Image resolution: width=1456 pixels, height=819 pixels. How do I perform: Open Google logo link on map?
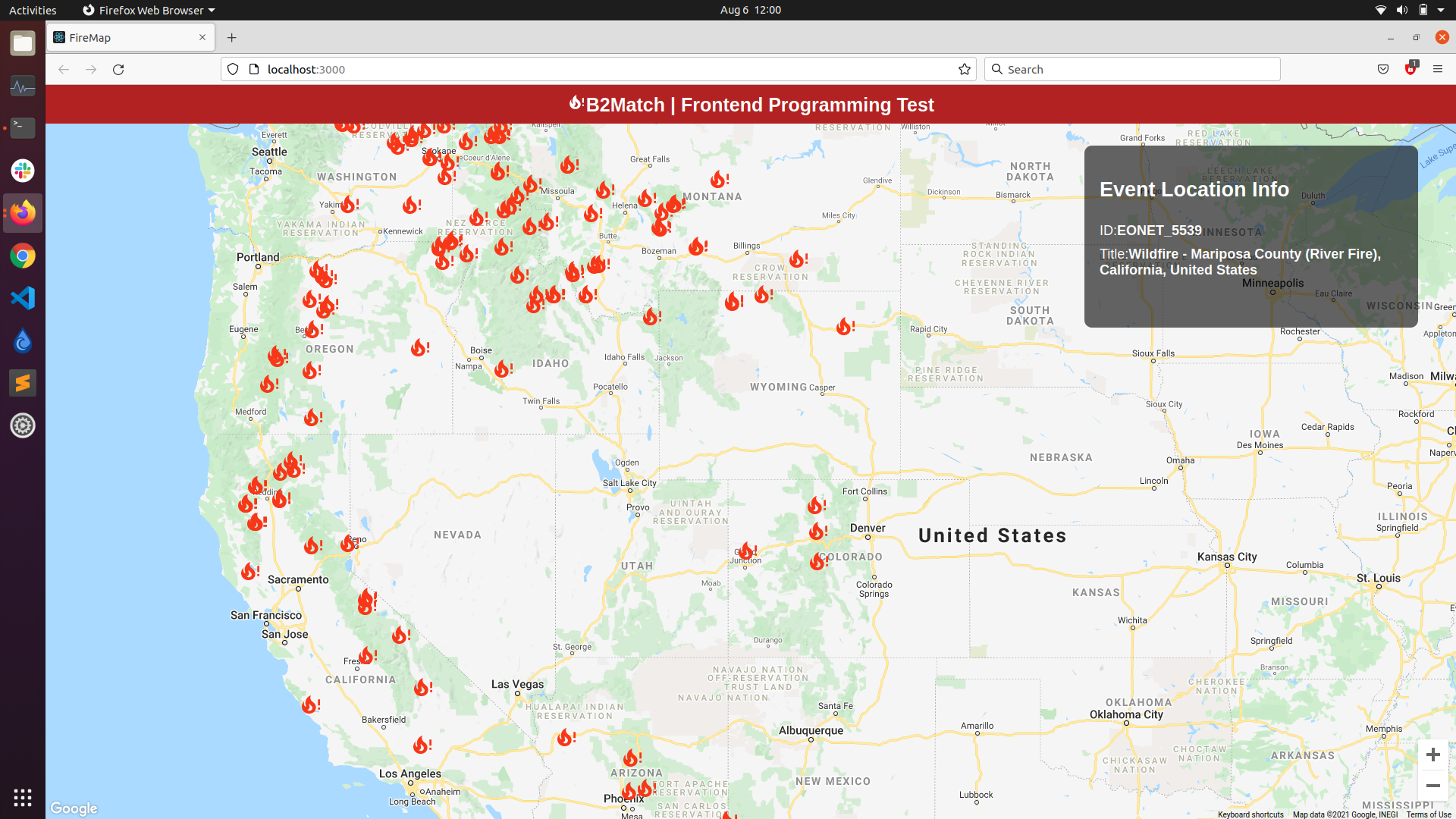click(74, 808)
